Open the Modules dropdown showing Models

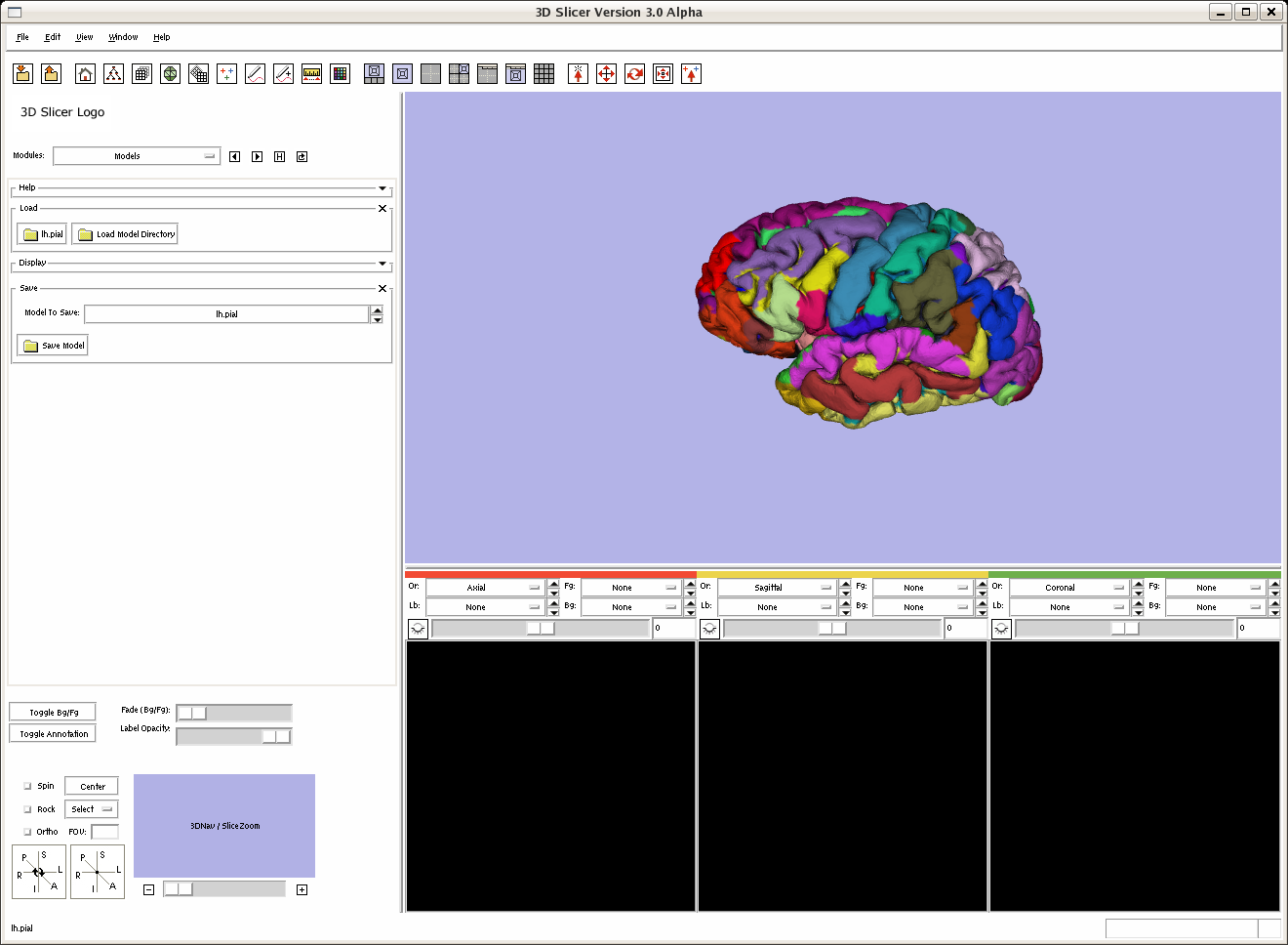click(137, 156)
